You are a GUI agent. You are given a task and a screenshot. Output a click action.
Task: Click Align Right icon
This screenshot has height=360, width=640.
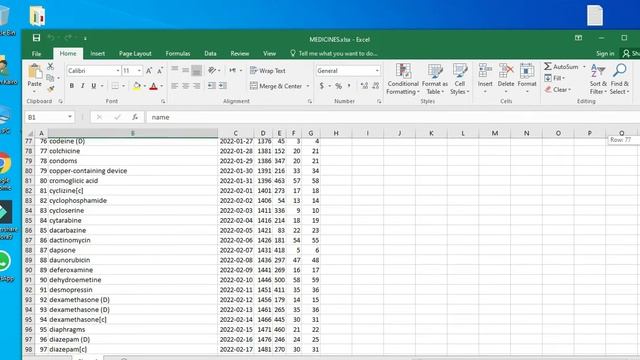[x=197, y=86]
